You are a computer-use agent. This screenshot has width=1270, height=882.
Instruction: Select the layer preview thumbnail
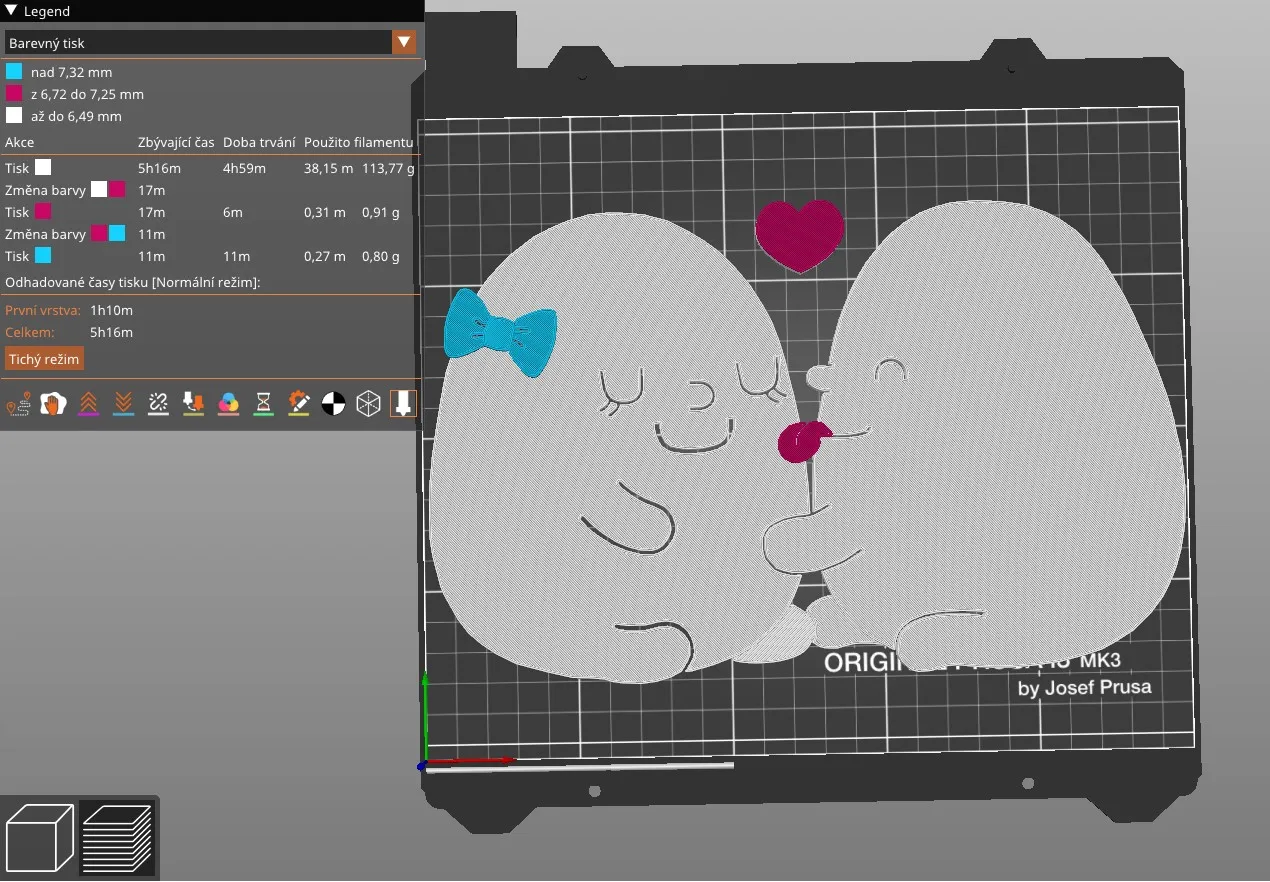(118, 837)
